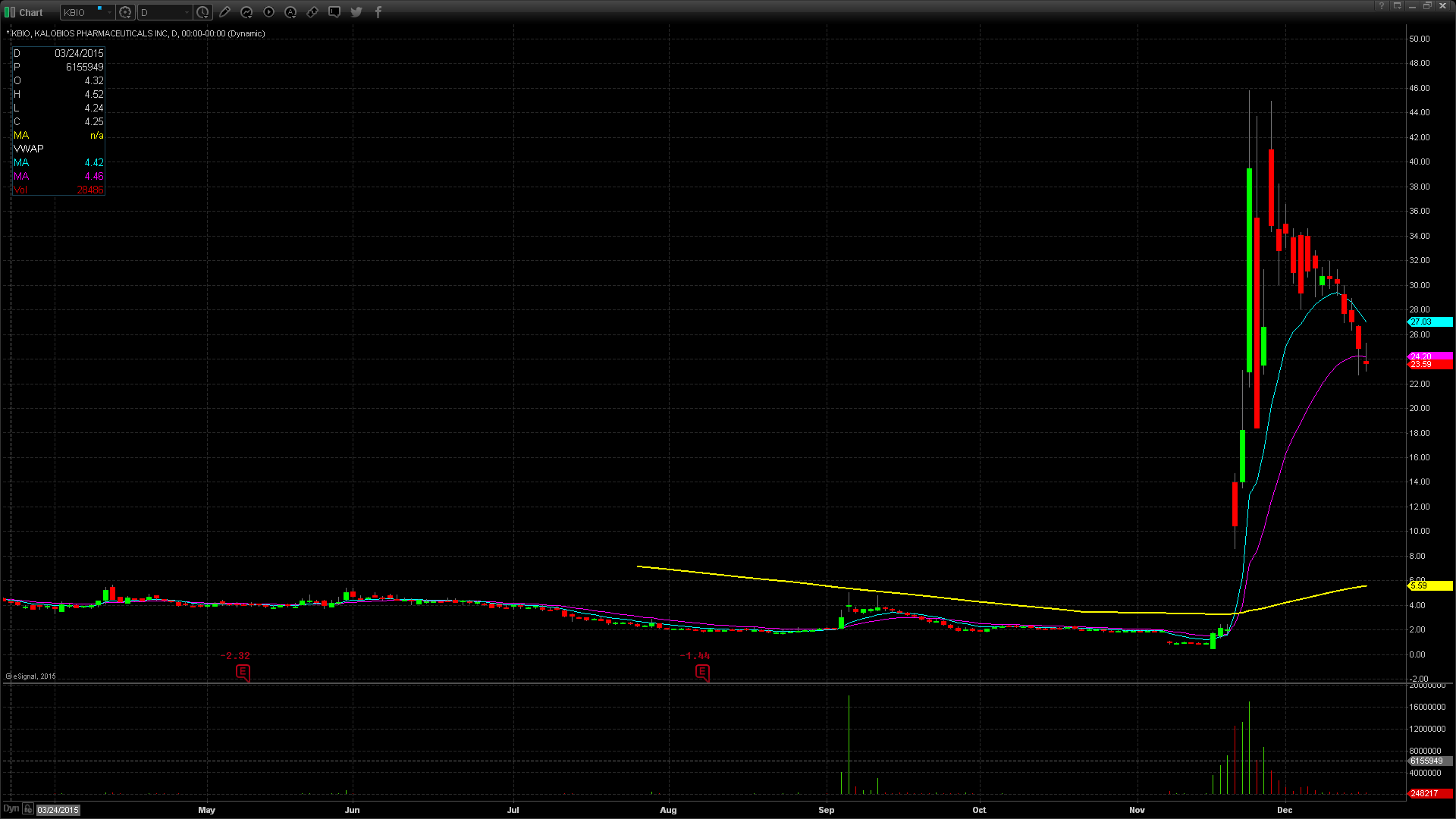Click the C 4.25 close value row
1456x819 pixels.
(x=58, y=122)
